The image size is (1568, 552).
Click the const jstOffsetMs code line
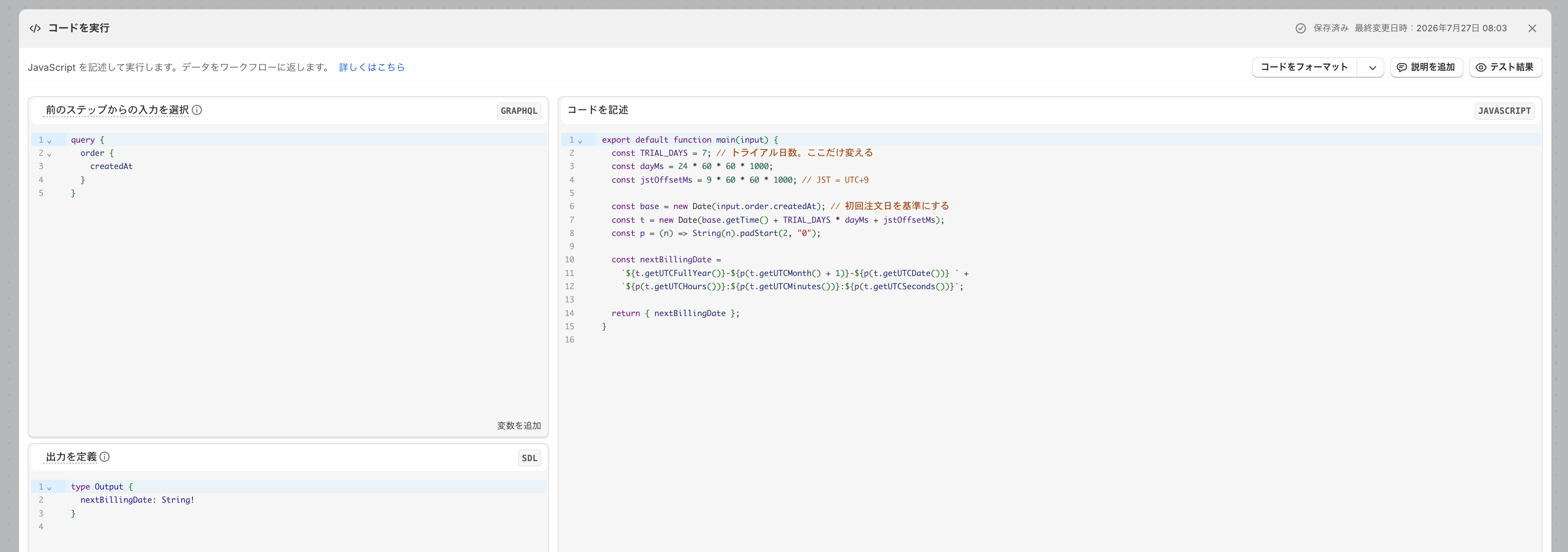click(x=740, y=180)
